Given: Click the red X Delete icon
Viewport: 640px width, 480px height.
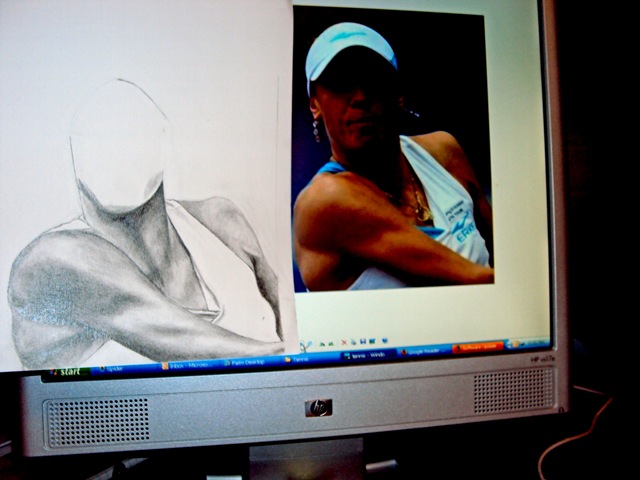Looking at the screenshot, I should (344, 342).
